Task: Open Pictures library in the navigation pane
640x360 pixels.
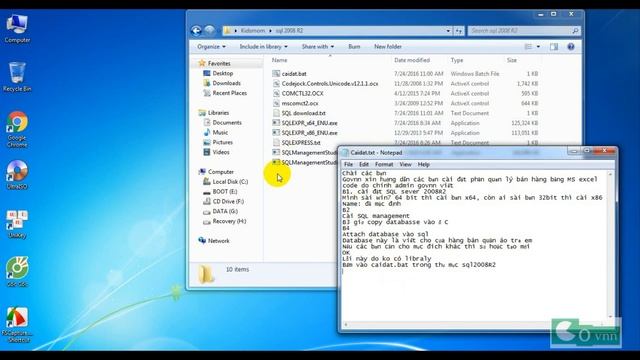Action: coord(222,142)
